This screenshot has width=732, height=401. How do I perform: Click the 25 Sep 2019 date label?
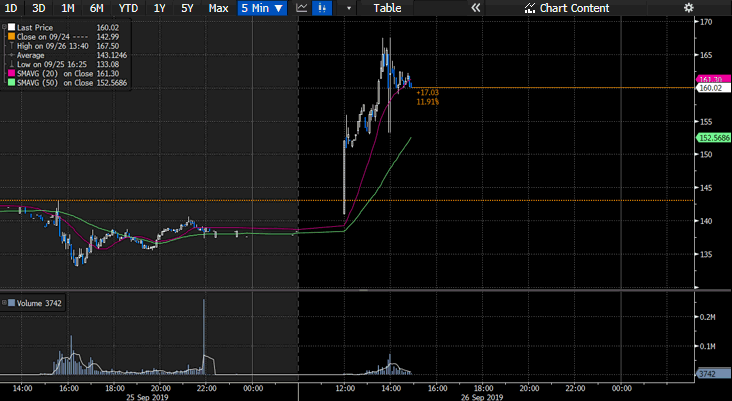click(147, 397)
